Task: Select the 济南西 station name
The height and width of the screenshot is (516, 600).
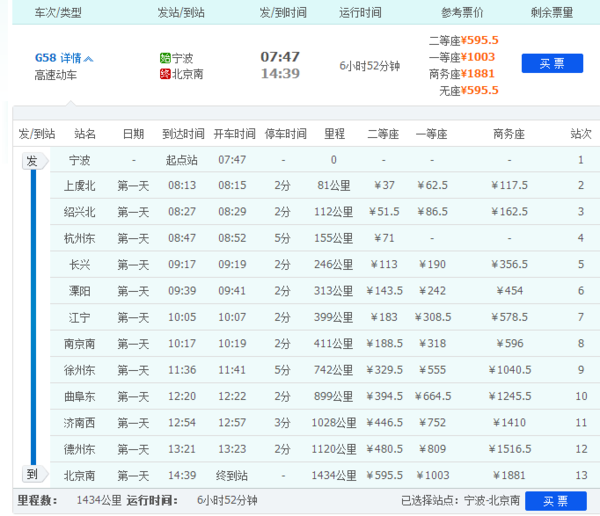Action: [x=80, y=423]
